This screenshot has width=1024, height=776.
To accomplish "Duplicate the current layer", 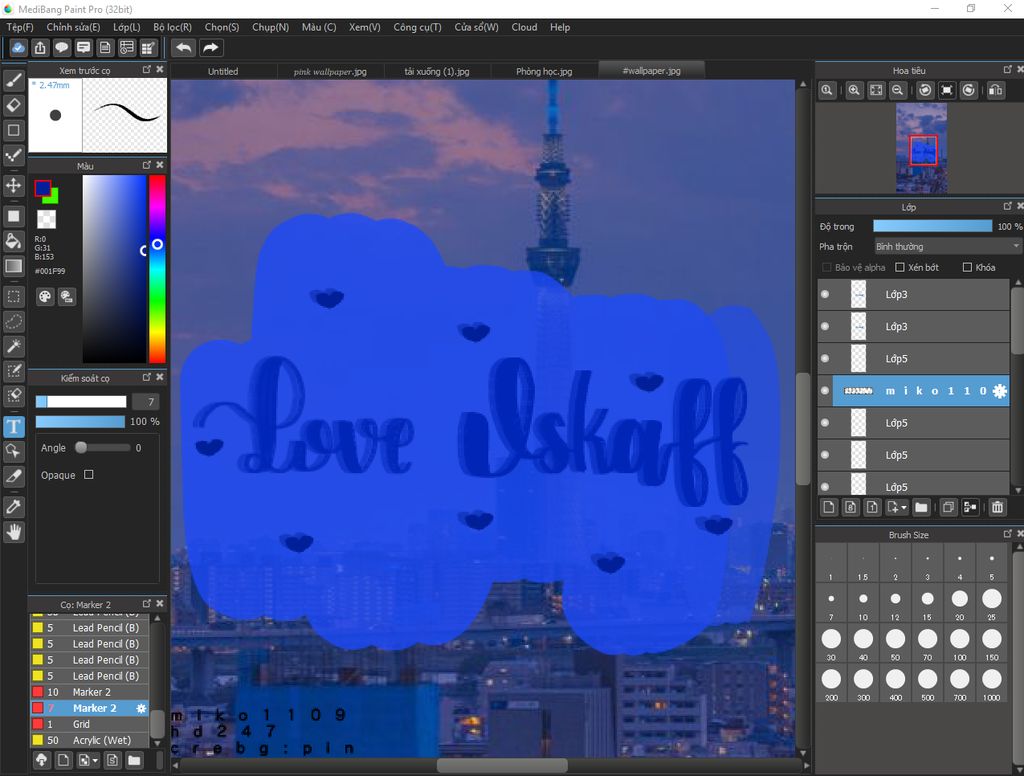I will (x=948, y=508).
